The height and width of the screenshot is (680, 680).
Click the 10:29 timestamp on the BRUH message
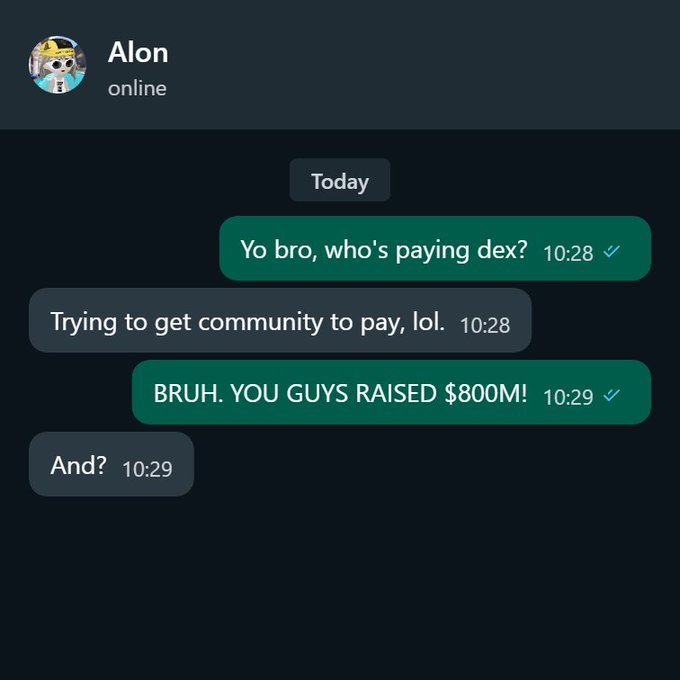pos(568,397)
